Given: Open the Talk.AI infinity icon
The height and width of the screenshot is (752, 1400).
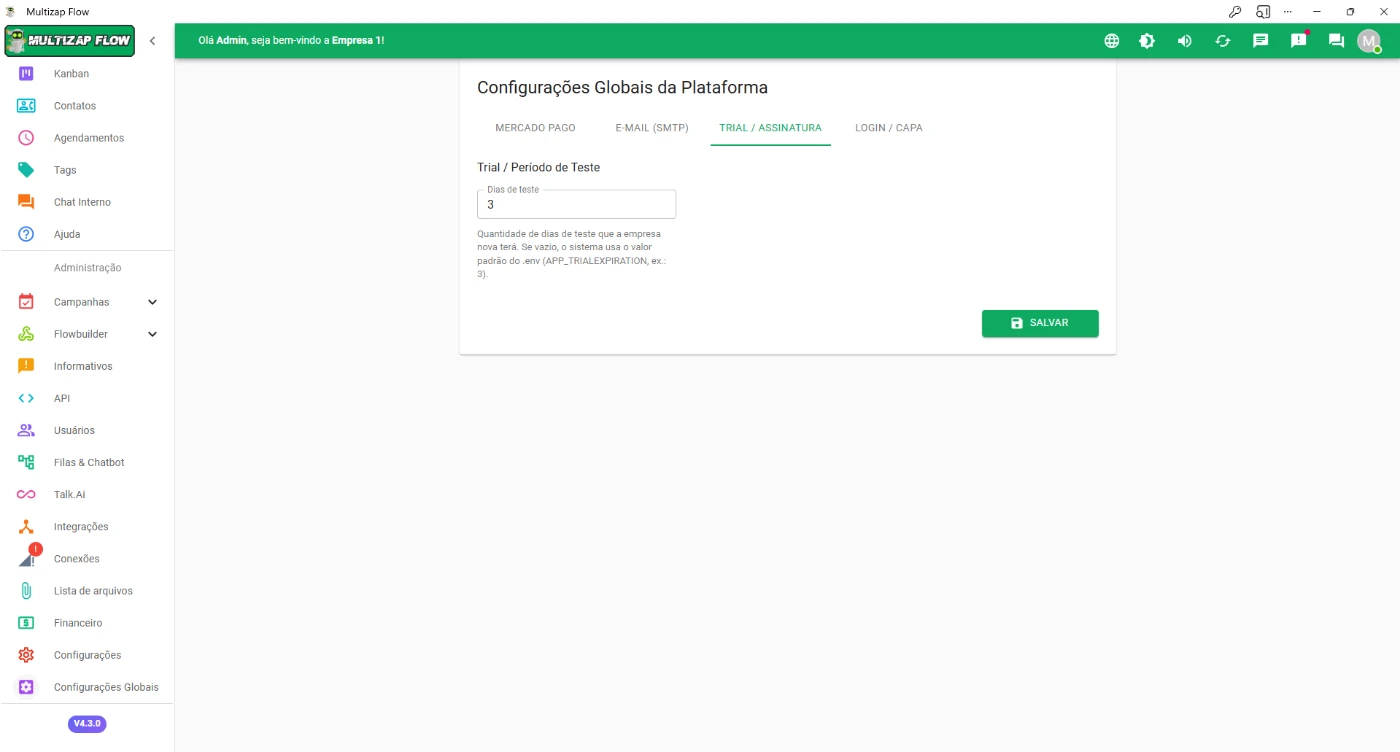Looking at the screenshot, I should [x=27, y=494].
